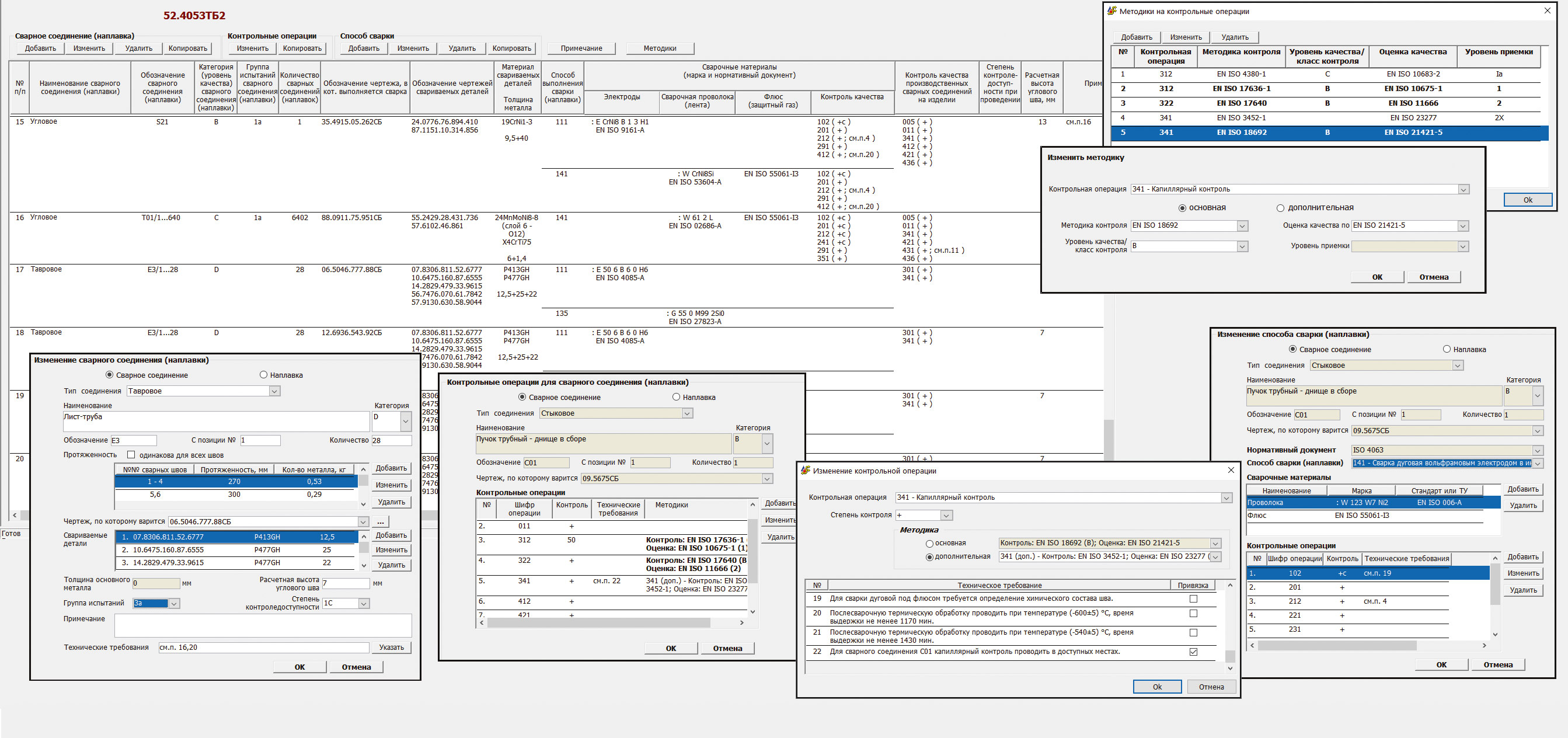Select the 'дополнительная' radio in 'Изменить методику'
1568x738 pixels.
tap(1280, 208)
